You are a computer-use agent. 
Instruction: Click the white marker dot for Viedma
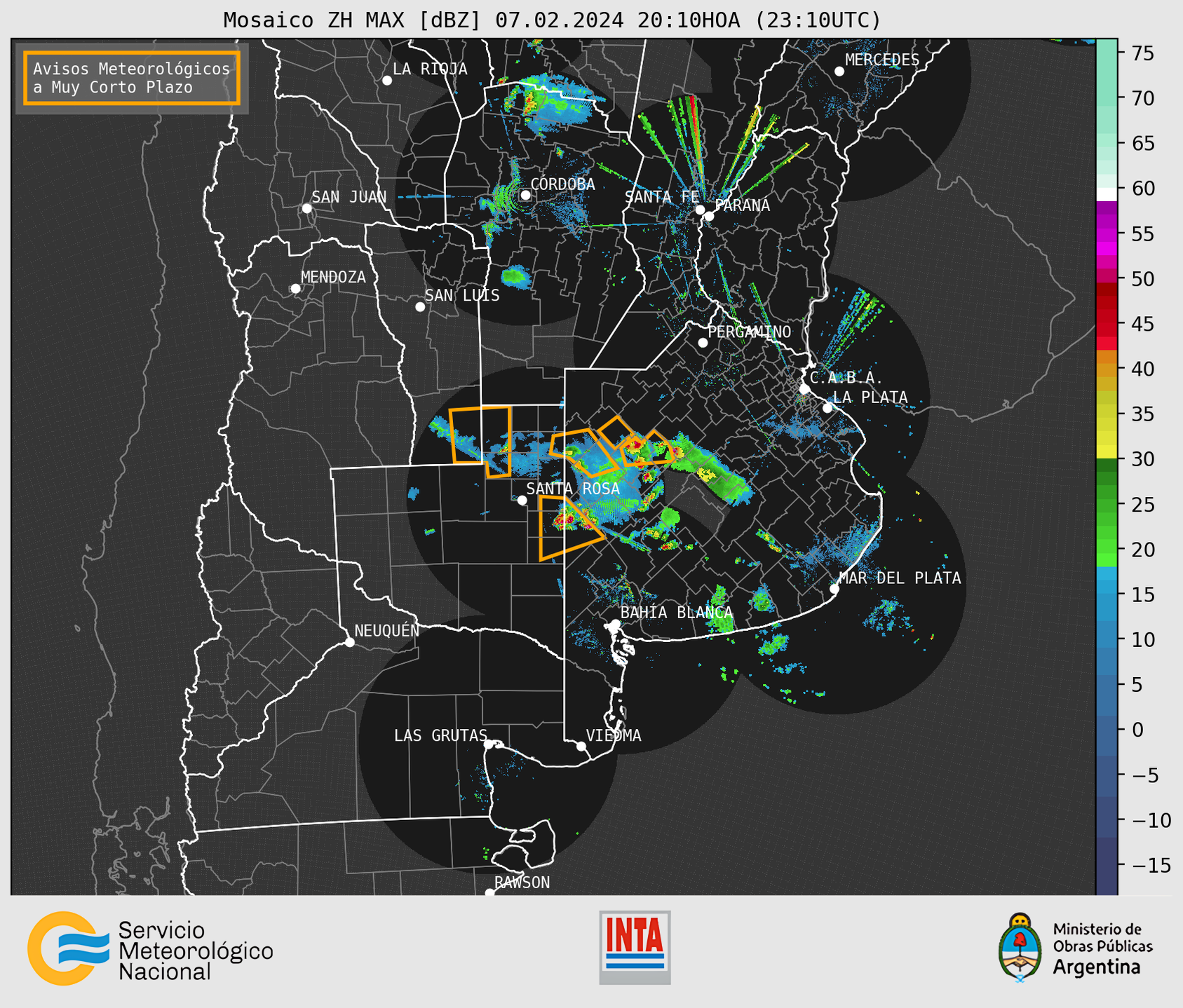coord(581,747)
